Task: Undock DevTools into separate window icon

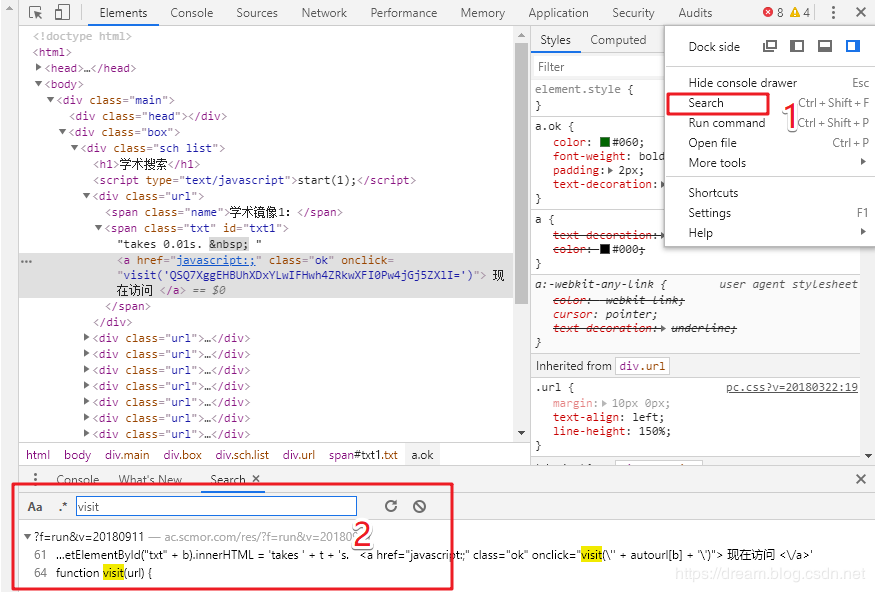Action: [x=770, y=46]
